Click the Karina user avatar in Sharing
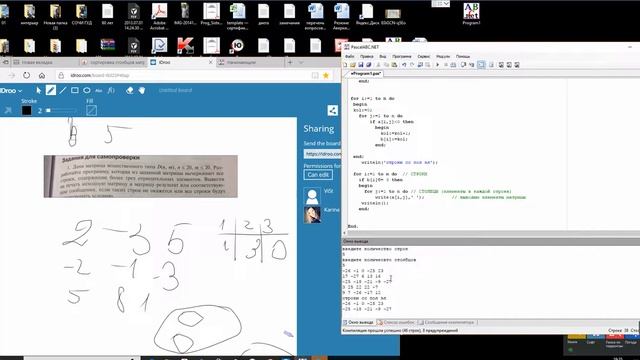The height and width of the screenshot is (360, 640). 312,215
